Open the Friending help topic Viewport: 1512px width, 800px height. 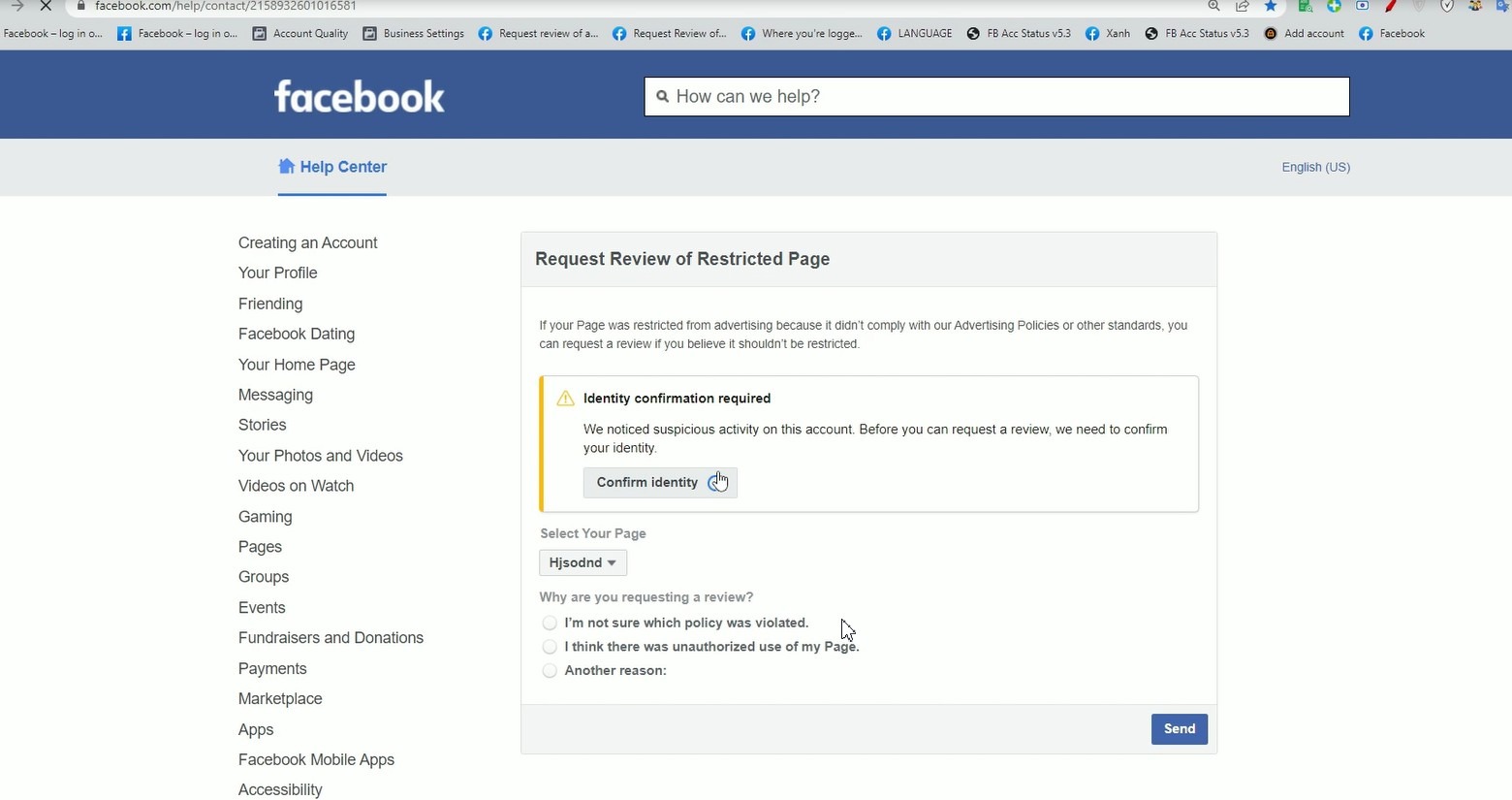click(x=270, y=304)
